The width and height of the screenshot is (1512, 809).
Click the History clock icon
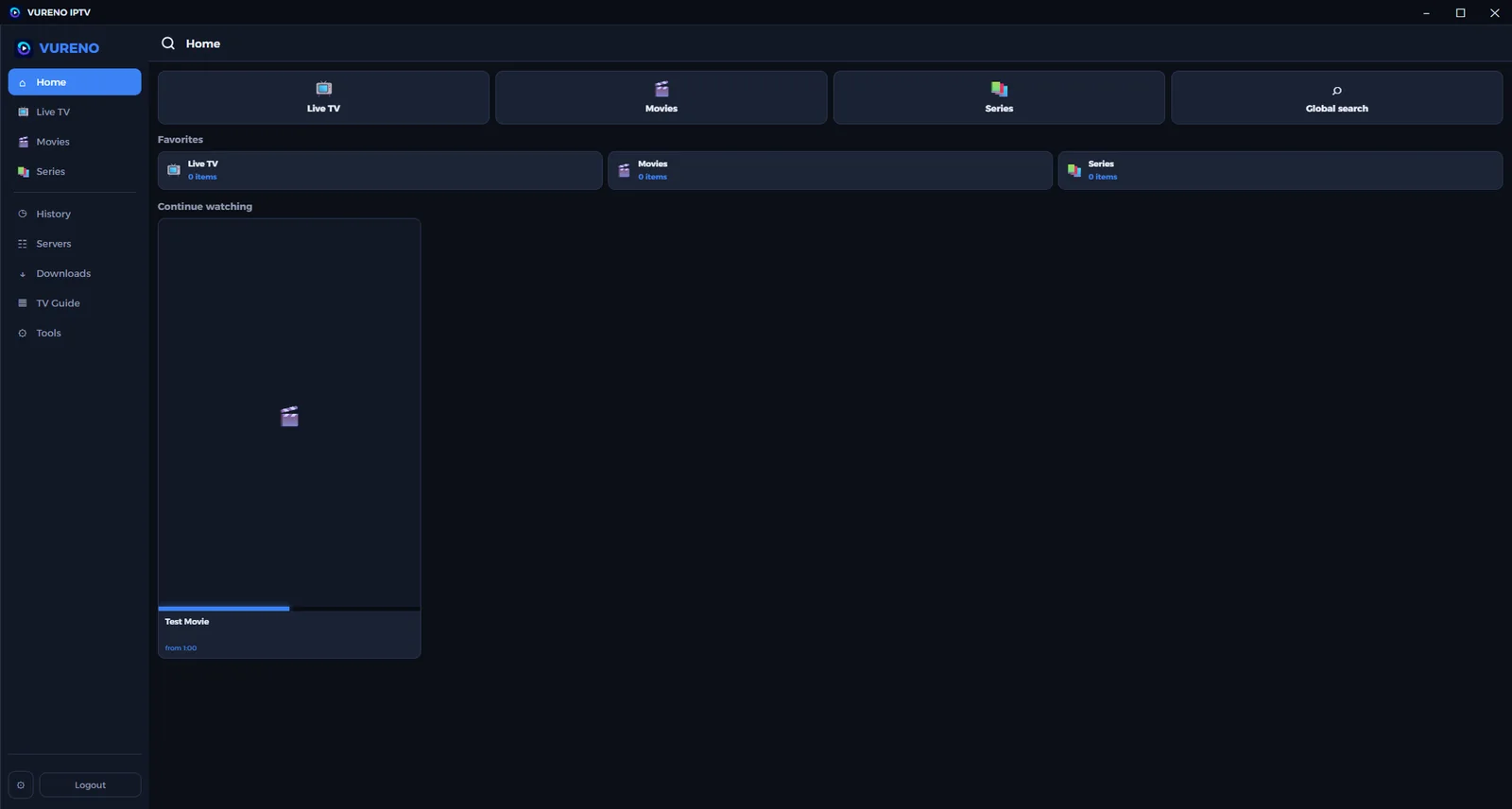(23, 214)
